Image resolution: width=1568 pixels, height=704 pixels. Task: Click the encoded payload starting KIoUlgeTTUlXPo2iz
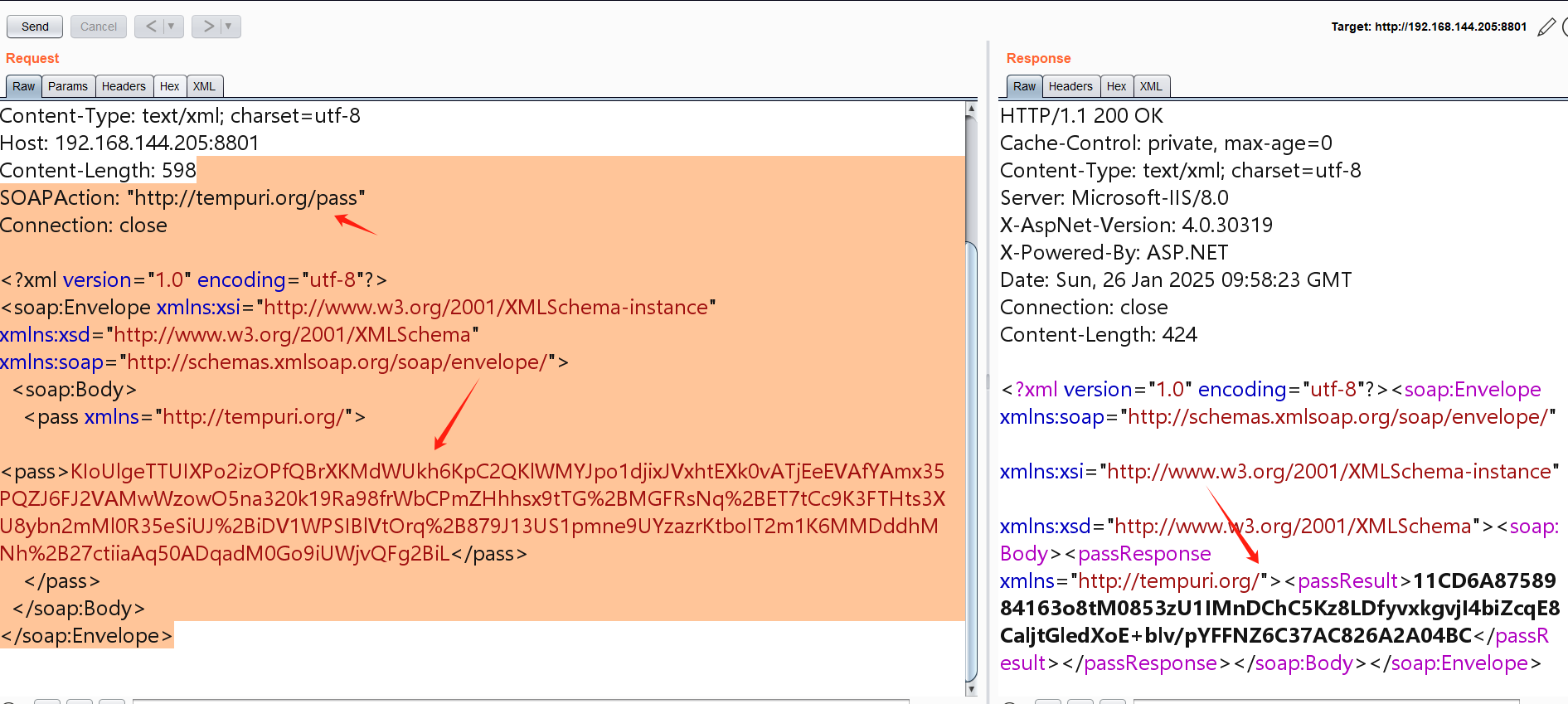point(472,512)
